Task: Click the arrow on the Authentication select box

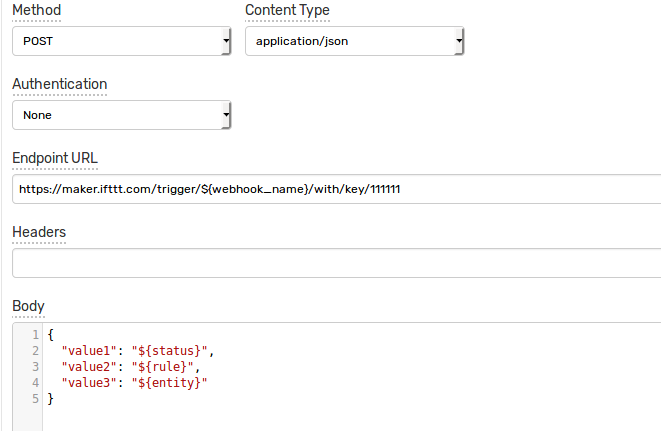Action: pyautogui.click(x=226, y=115)
